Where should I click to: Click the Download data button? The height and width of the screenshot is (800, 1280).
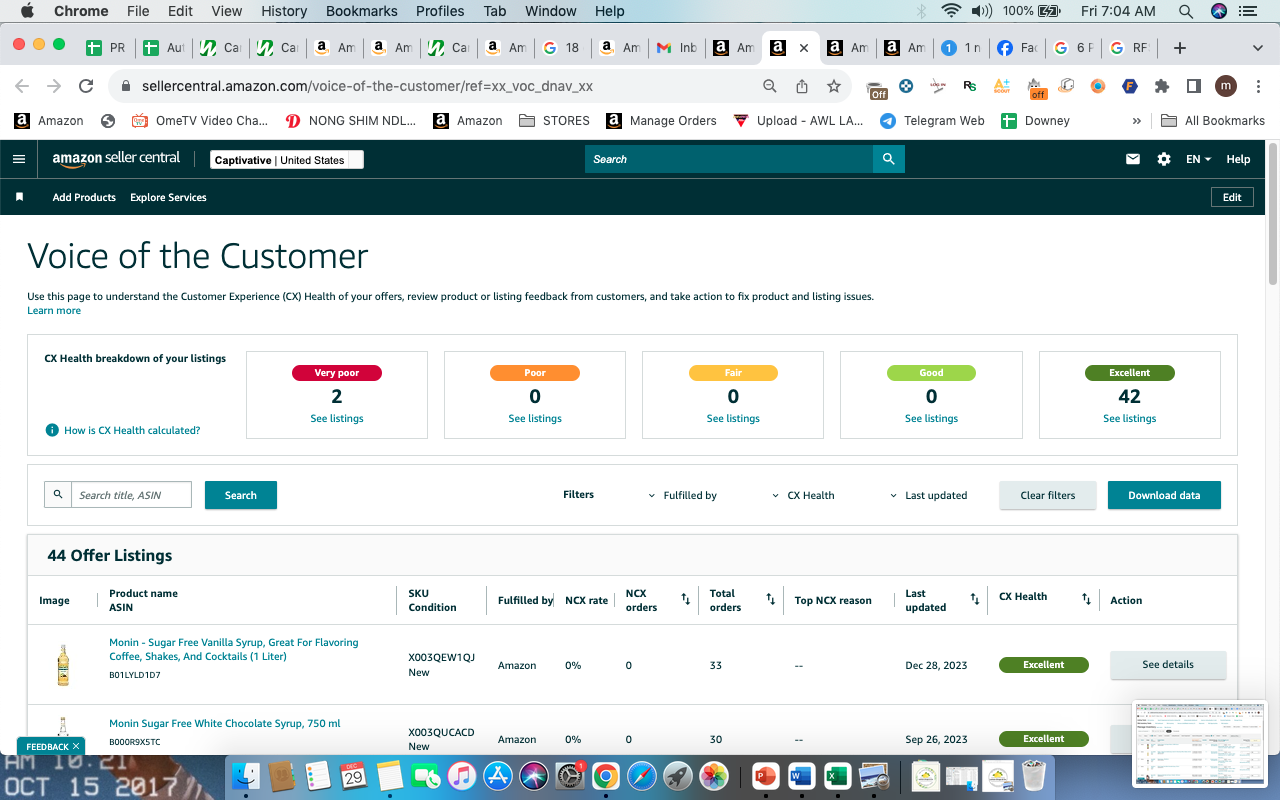point(1164,495)
